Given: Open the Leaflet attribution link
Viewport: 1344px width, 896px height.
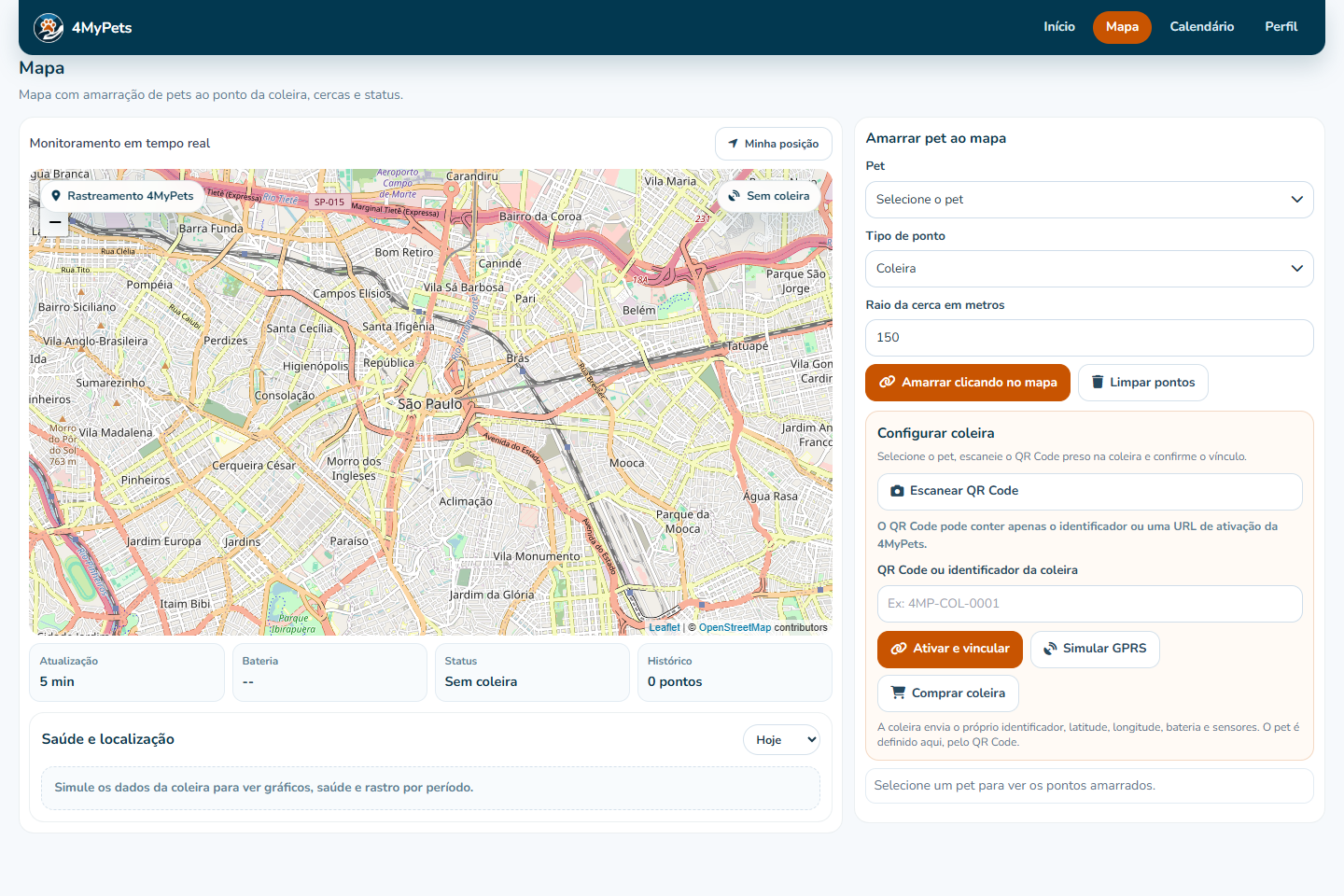Looking at the screenshot, I should (665, 627).
